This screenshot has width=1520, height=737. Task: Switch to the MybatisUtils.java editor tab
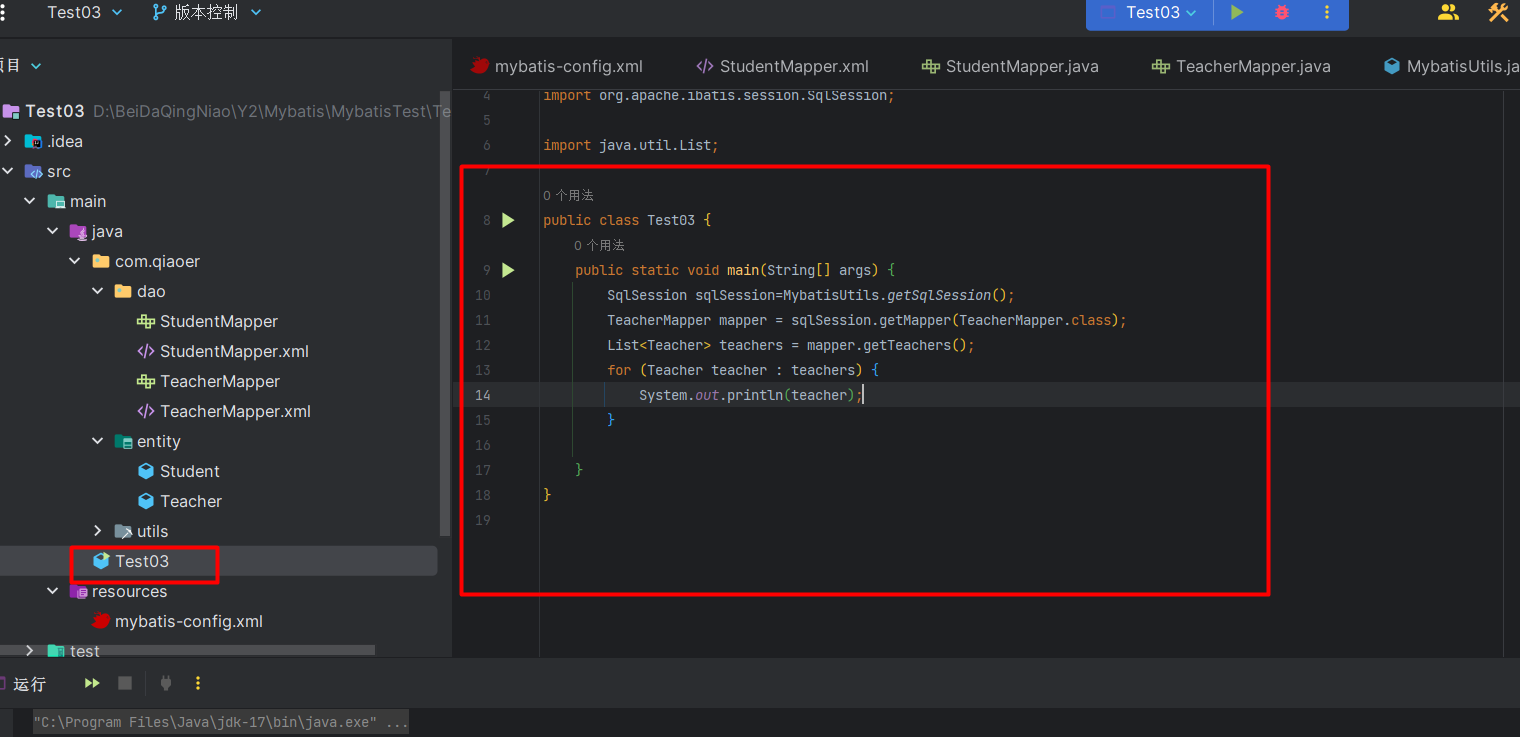point(1451,67)
